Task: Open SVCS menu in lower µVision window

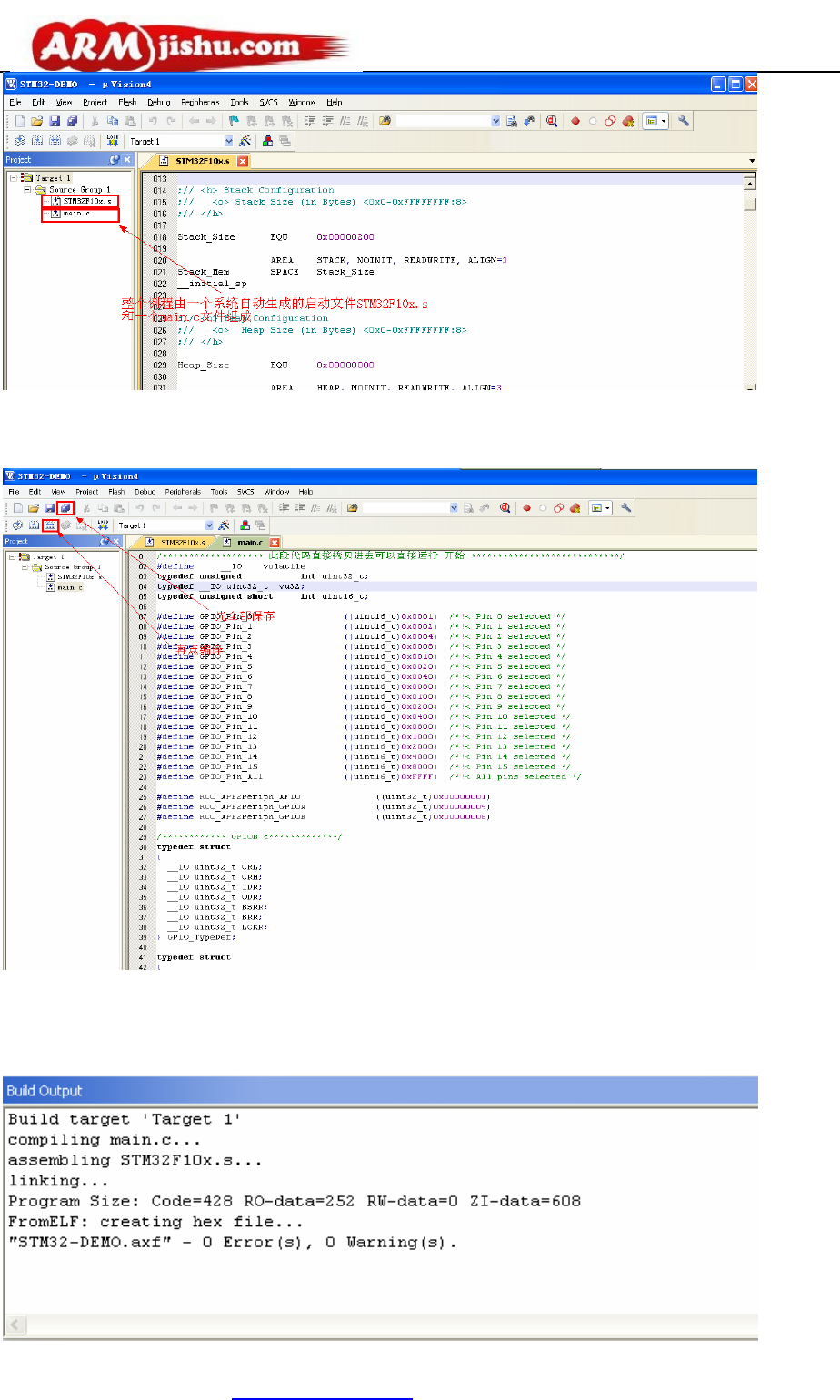Action: click(x=246, y=492)
